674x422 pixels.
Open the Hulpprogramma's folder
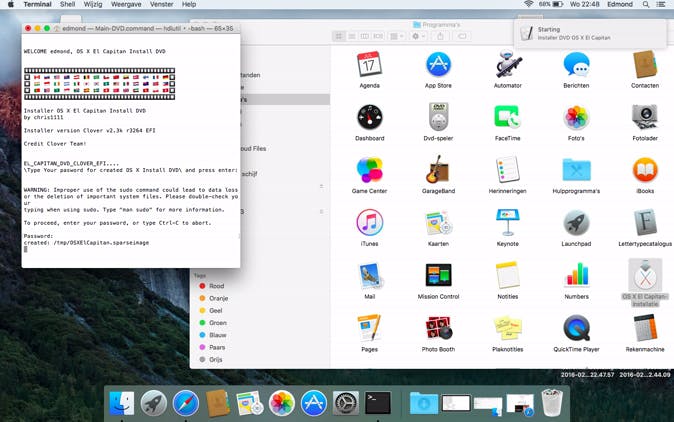coord(576,170)
